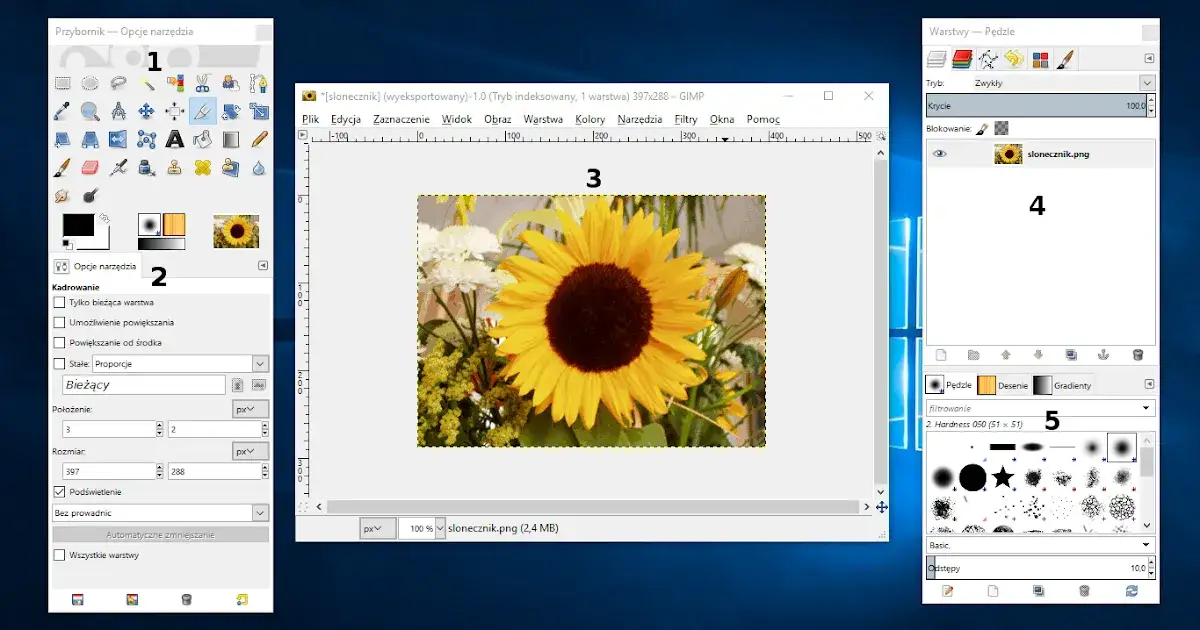Select the Text tool in the toolbox

click(x=174, y=139)
